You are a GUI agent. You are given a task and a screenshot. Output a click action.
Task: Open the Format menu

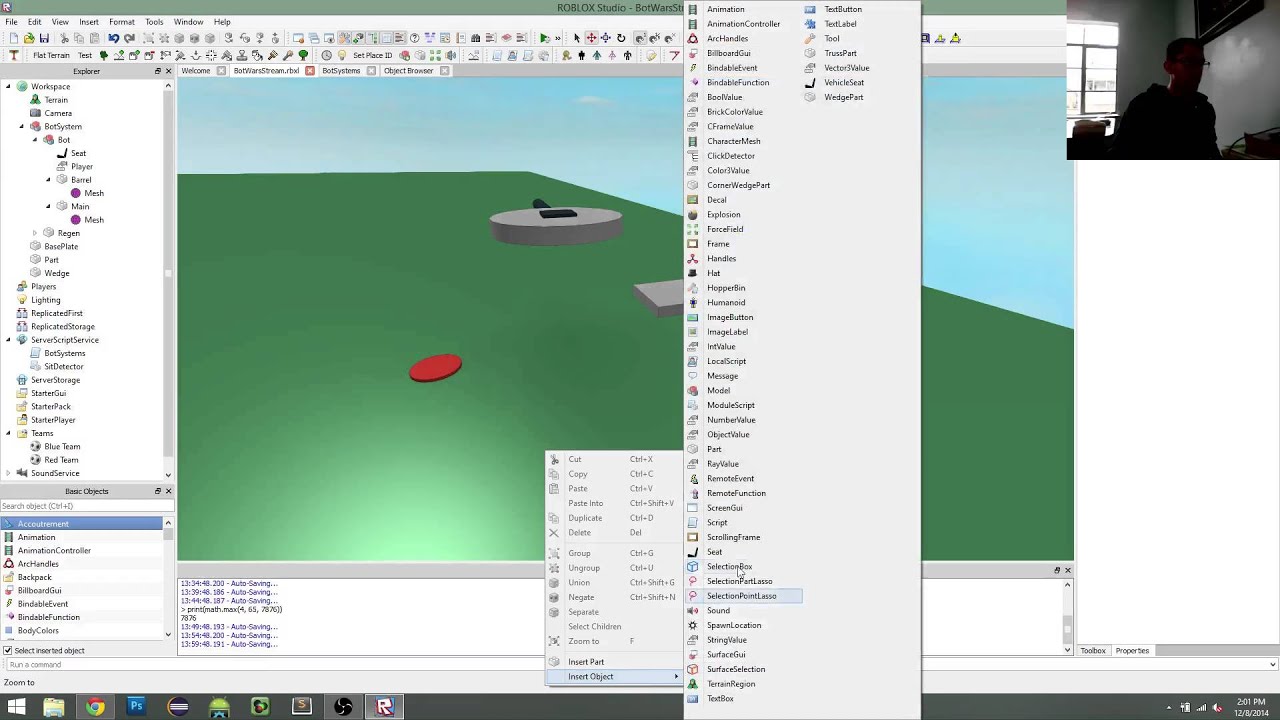pyautogui.click(x=121, y=21)
